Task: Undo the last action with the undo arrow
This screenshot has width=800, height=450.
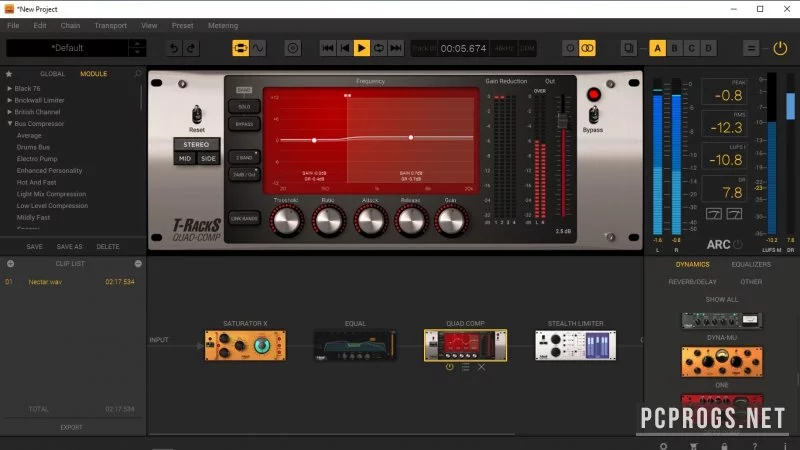Action: click(x=174, y=48)
